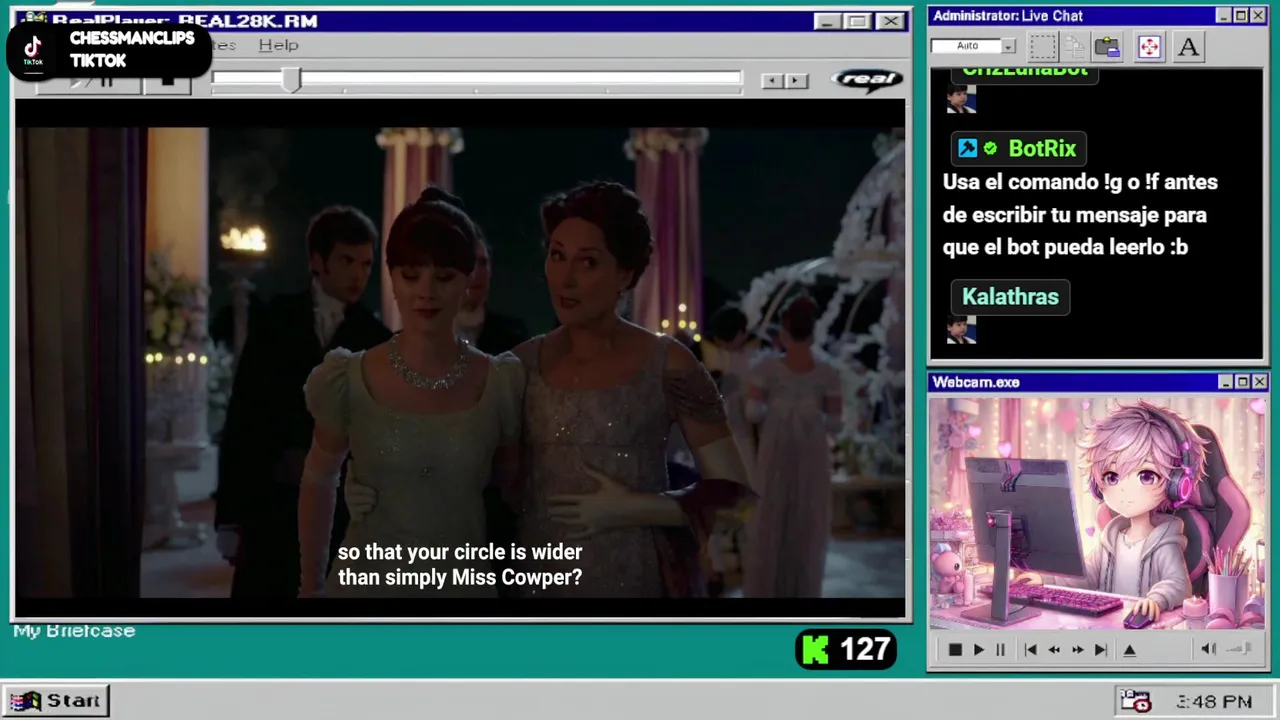This screenshot has width=1280, height=720.
Task: Click the My Briefcase desktop label
Action: (74, 631)
